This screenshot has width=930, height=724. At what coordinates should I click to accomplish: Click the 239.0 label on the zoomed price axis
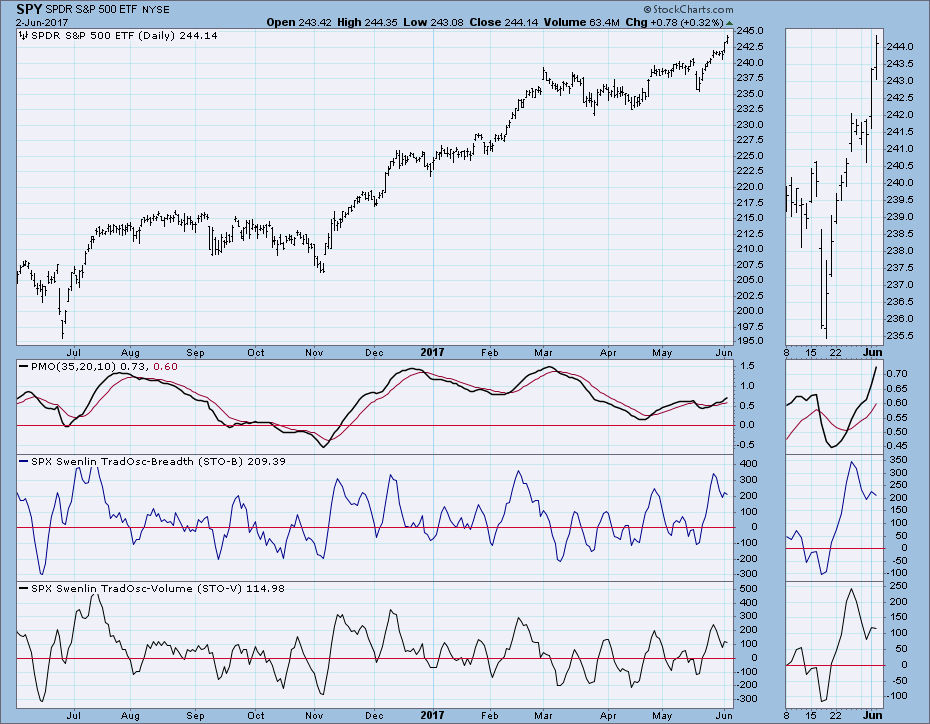(x=899, y=217)
